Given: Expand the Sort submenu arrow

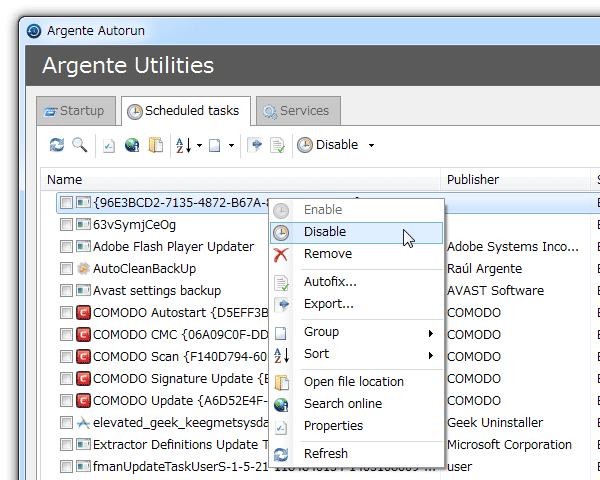Looking at the screenshot, I should (431, 356).
